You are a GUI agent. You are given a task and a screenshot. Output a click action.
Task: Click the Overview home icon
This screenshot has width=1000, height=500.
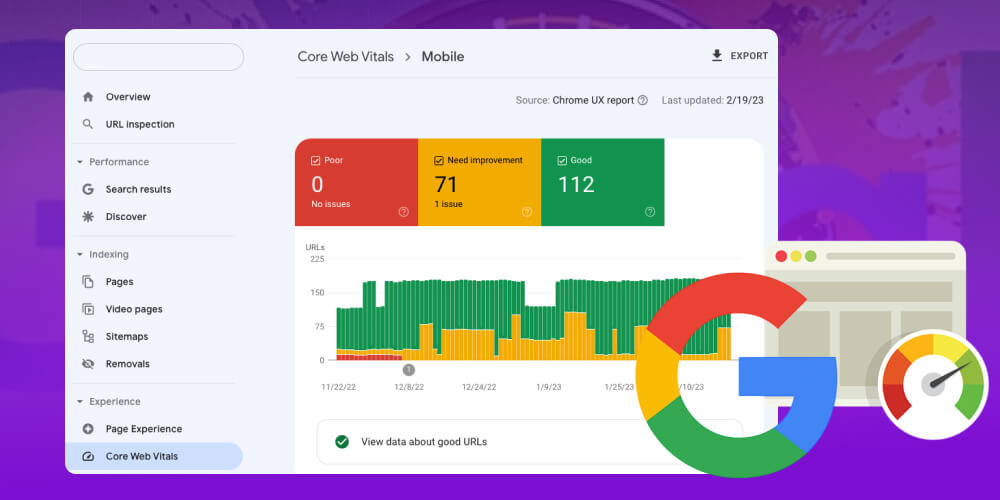[88, 97]
